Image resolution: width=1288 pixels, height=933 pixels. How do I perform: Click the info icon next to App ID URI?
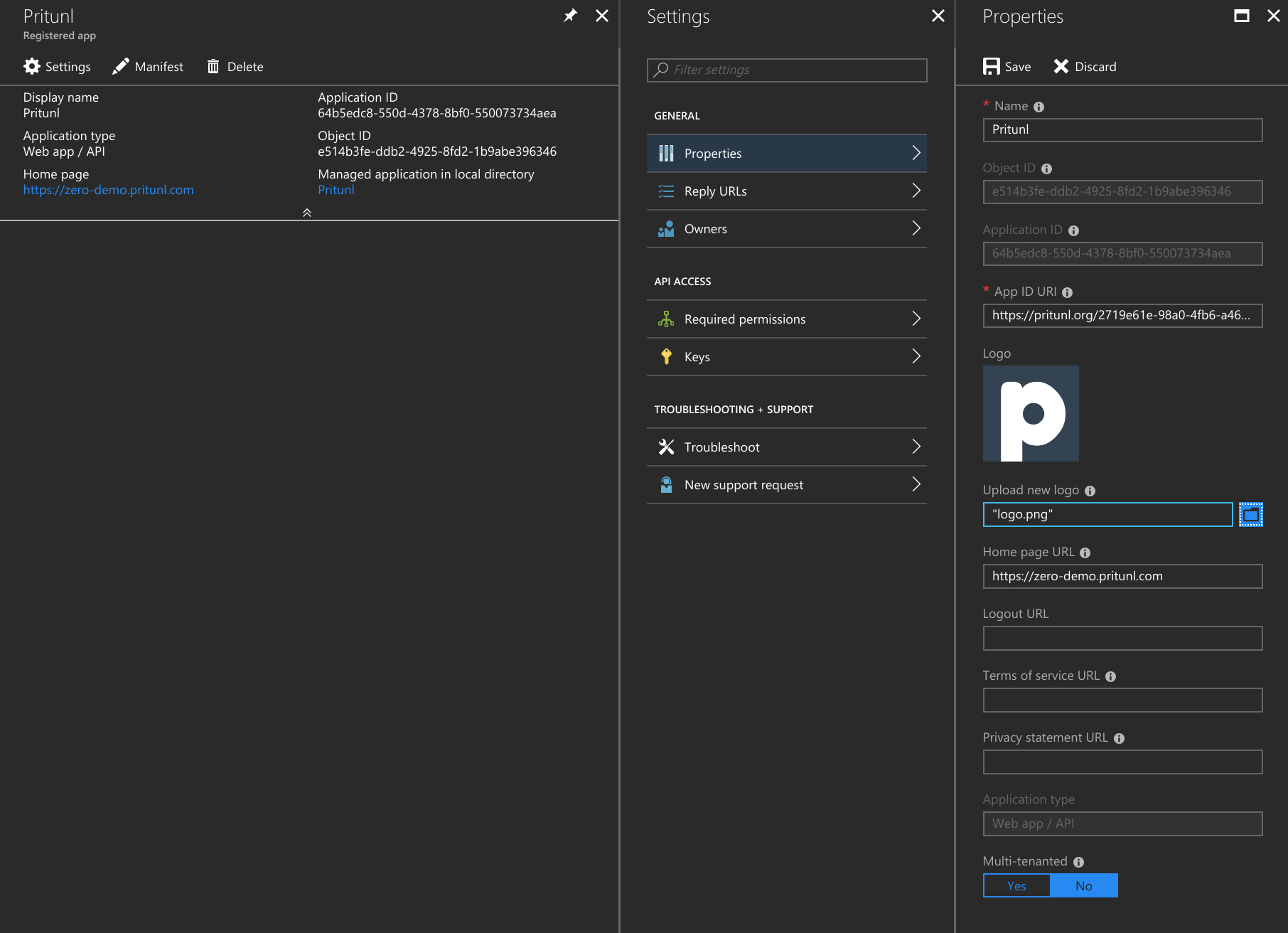[x=1067, y=292]
